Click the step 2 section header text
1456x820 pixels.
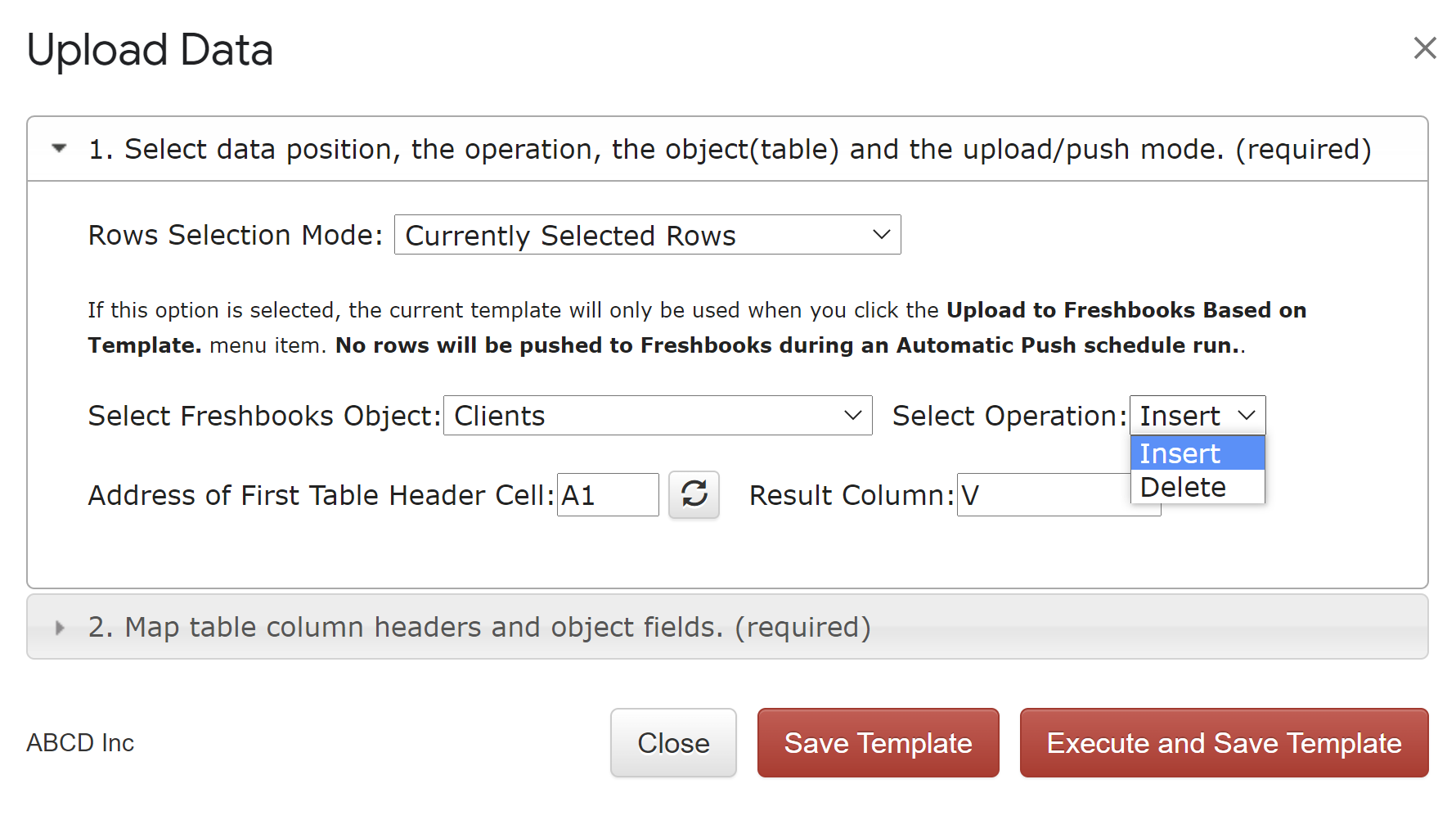(x=479, y=628)
